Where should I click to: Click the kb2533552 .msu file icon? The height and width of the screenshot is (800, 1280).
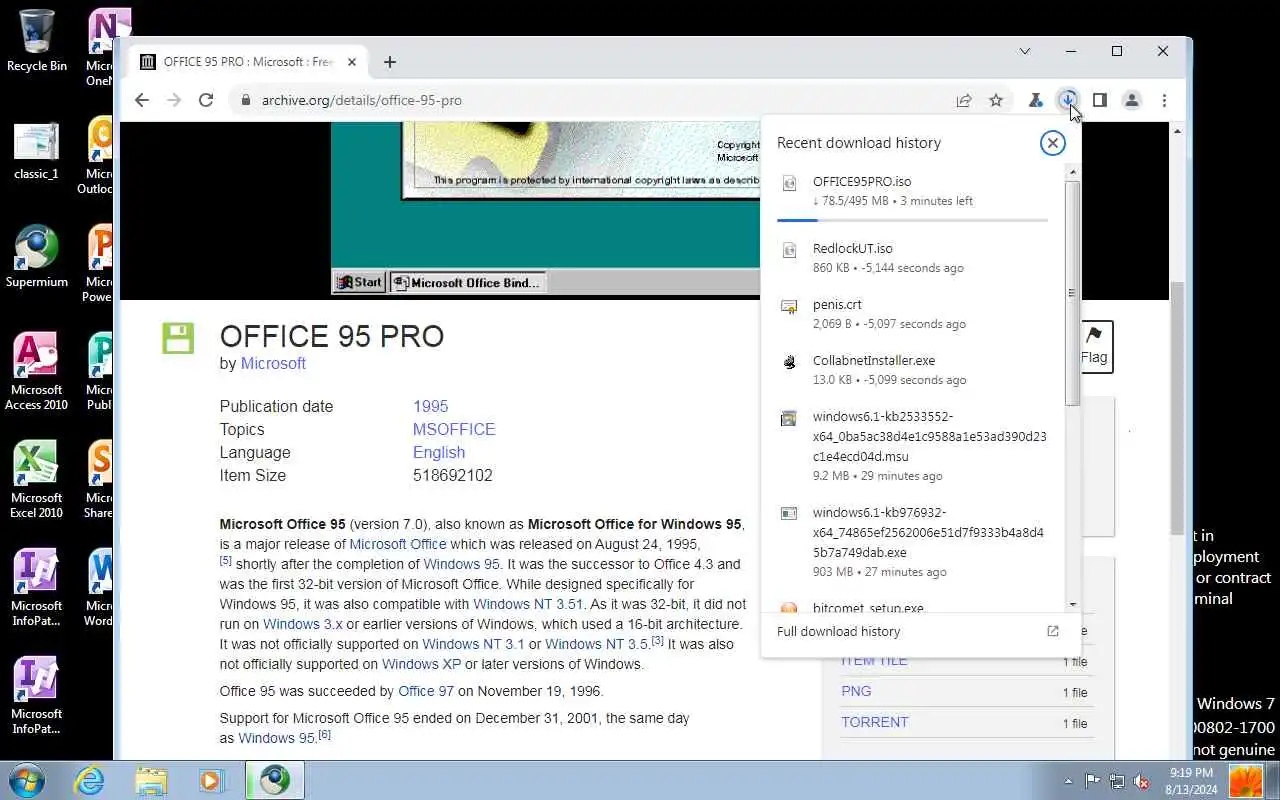pos(789,418)
